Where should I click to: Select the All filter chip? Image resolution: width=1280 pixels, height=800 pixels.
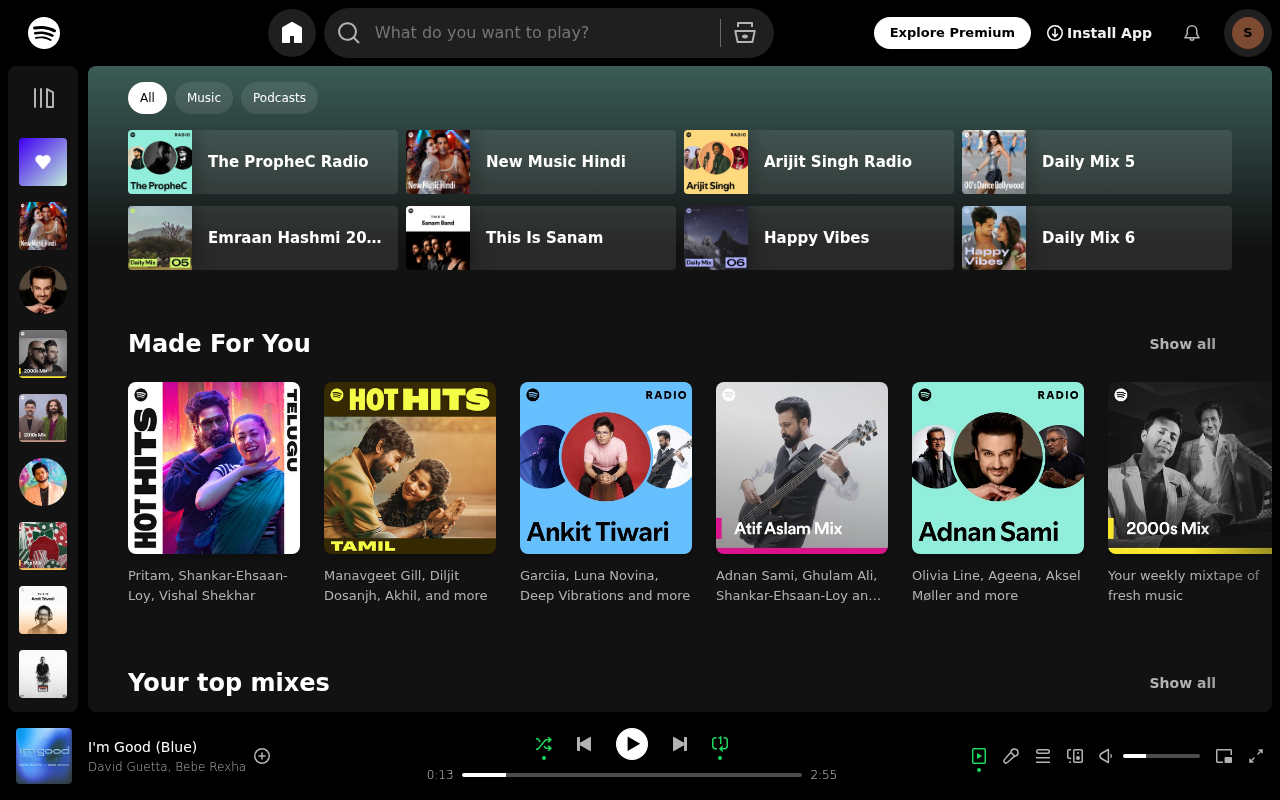pos(147,98)
